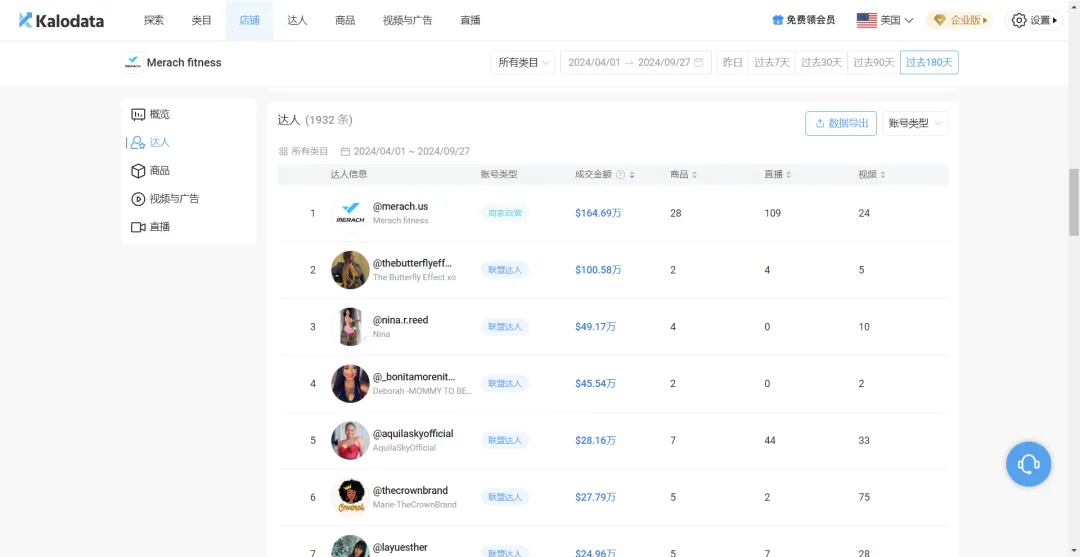Screen dimensions: 1080x557
Task: Click the help icon beside 成交金额
Action: coord(620,175)
